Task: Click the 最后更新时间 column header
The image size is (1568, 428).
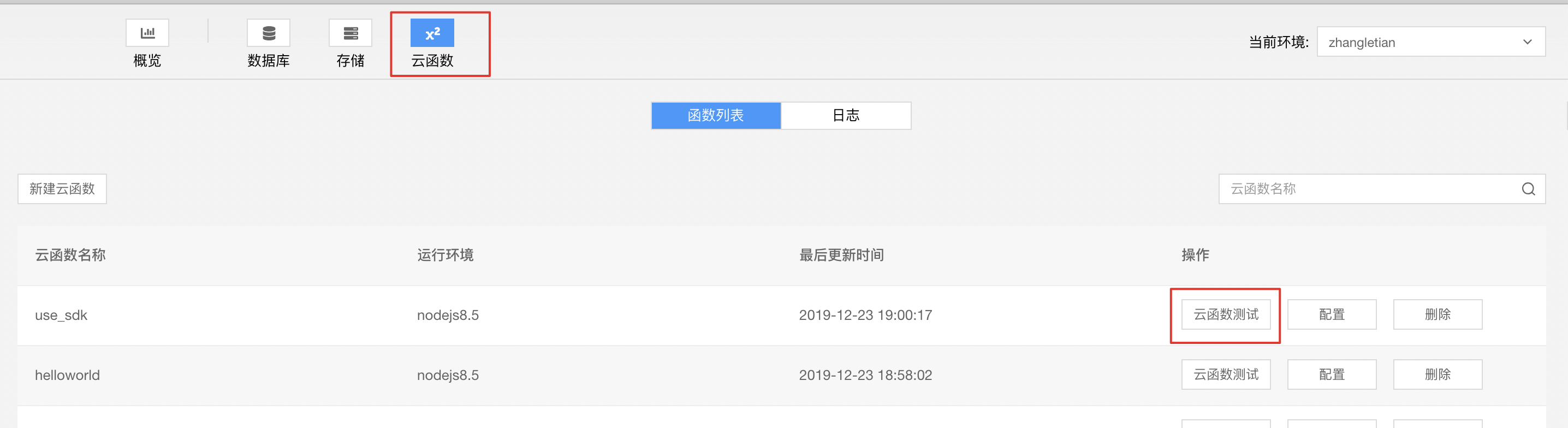Action: (x=841, y=255)
